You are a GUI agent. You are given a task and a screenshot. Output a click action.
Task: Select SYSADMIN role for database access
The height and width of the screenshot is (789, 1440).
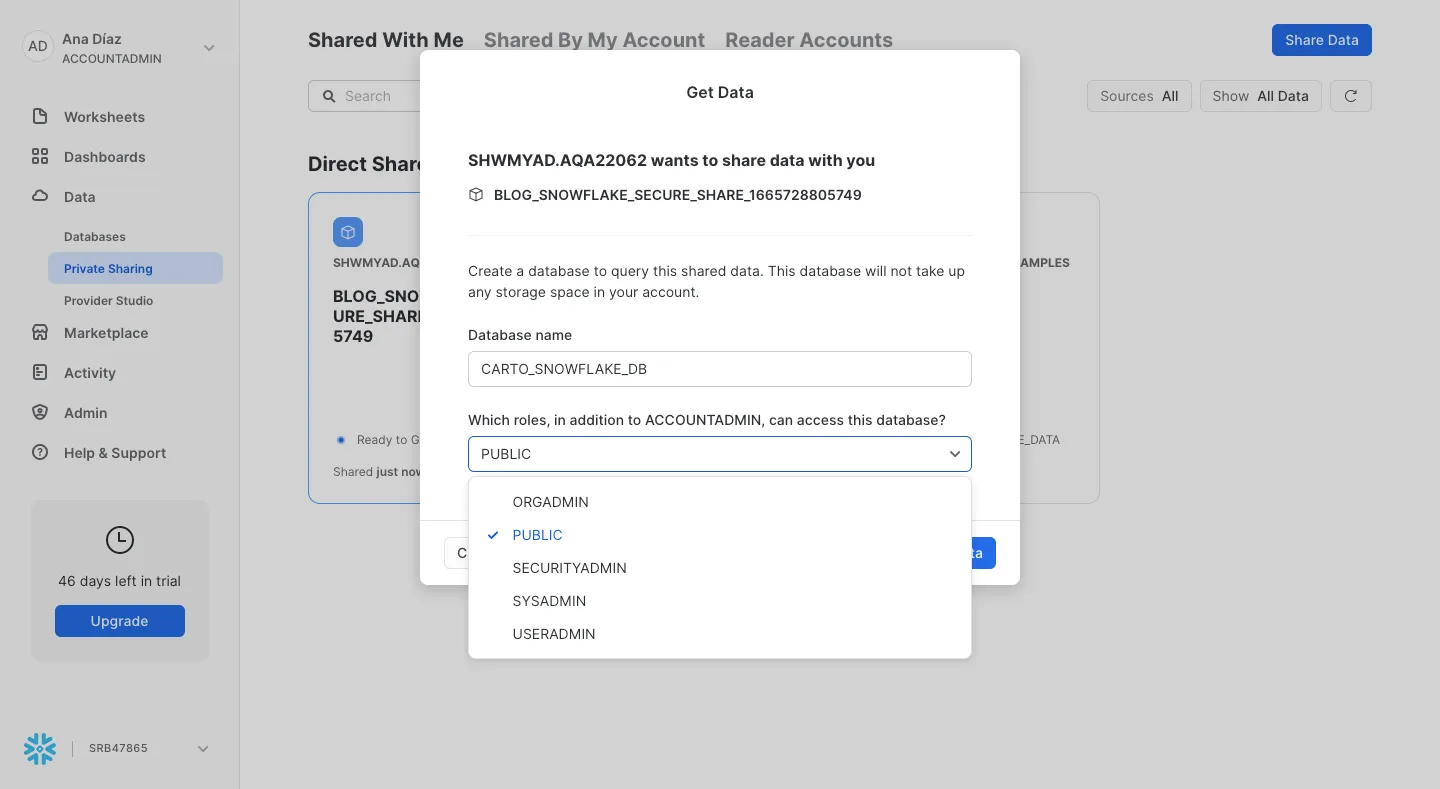(549, 601)
